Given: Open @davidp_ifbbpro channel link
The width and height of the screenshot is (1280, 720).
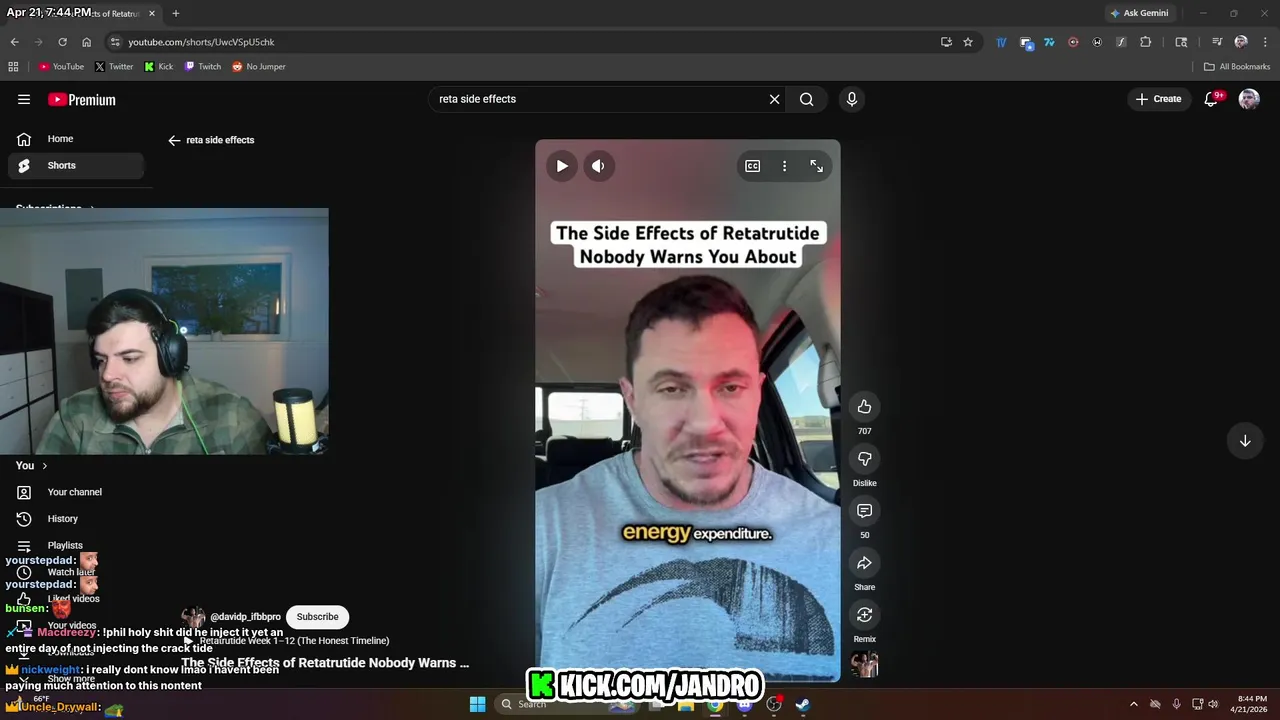Looking at the screenshot, I should click(245, 617).
